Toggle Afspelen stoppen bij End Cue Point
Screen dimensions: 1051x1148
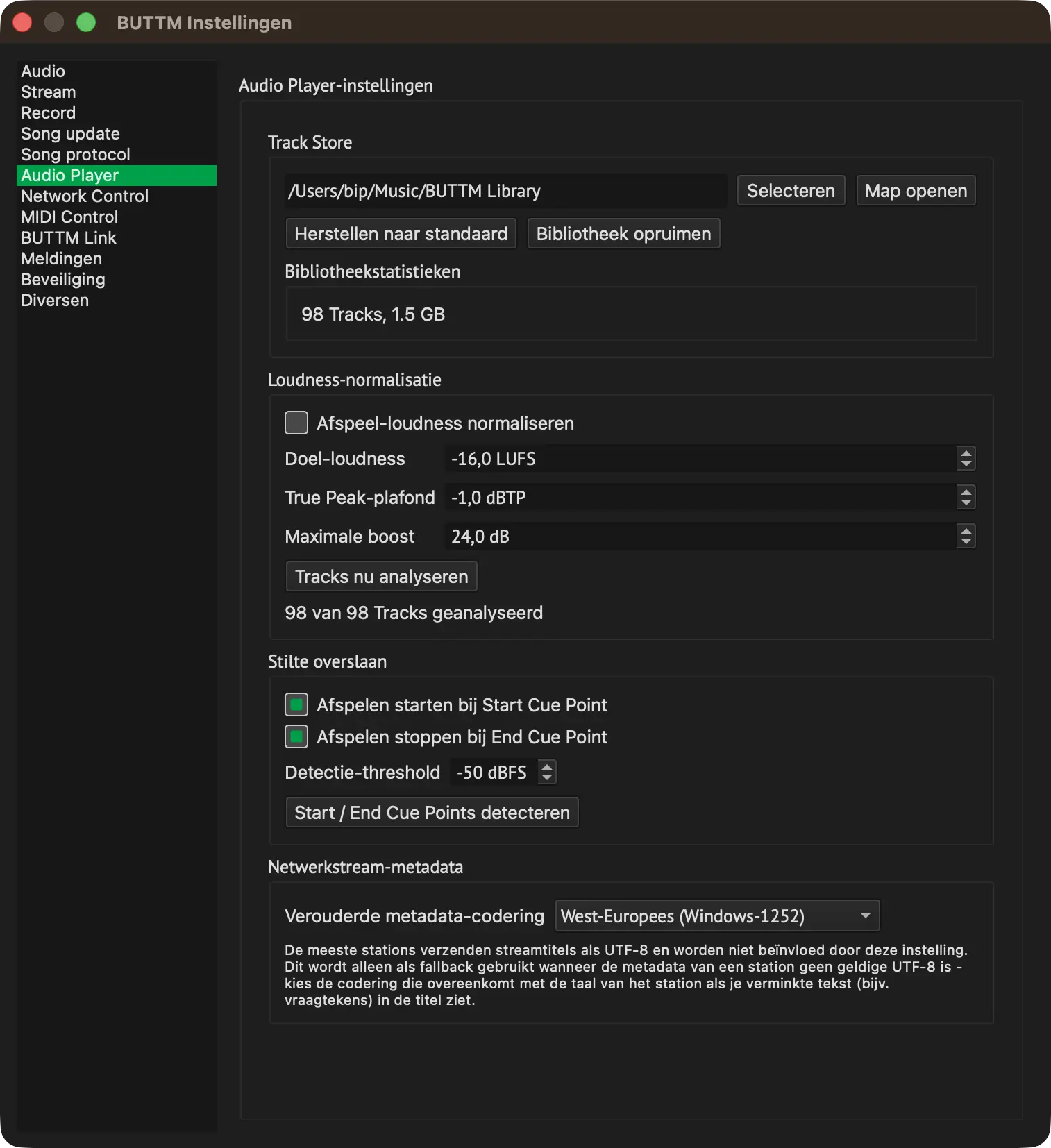296,736
